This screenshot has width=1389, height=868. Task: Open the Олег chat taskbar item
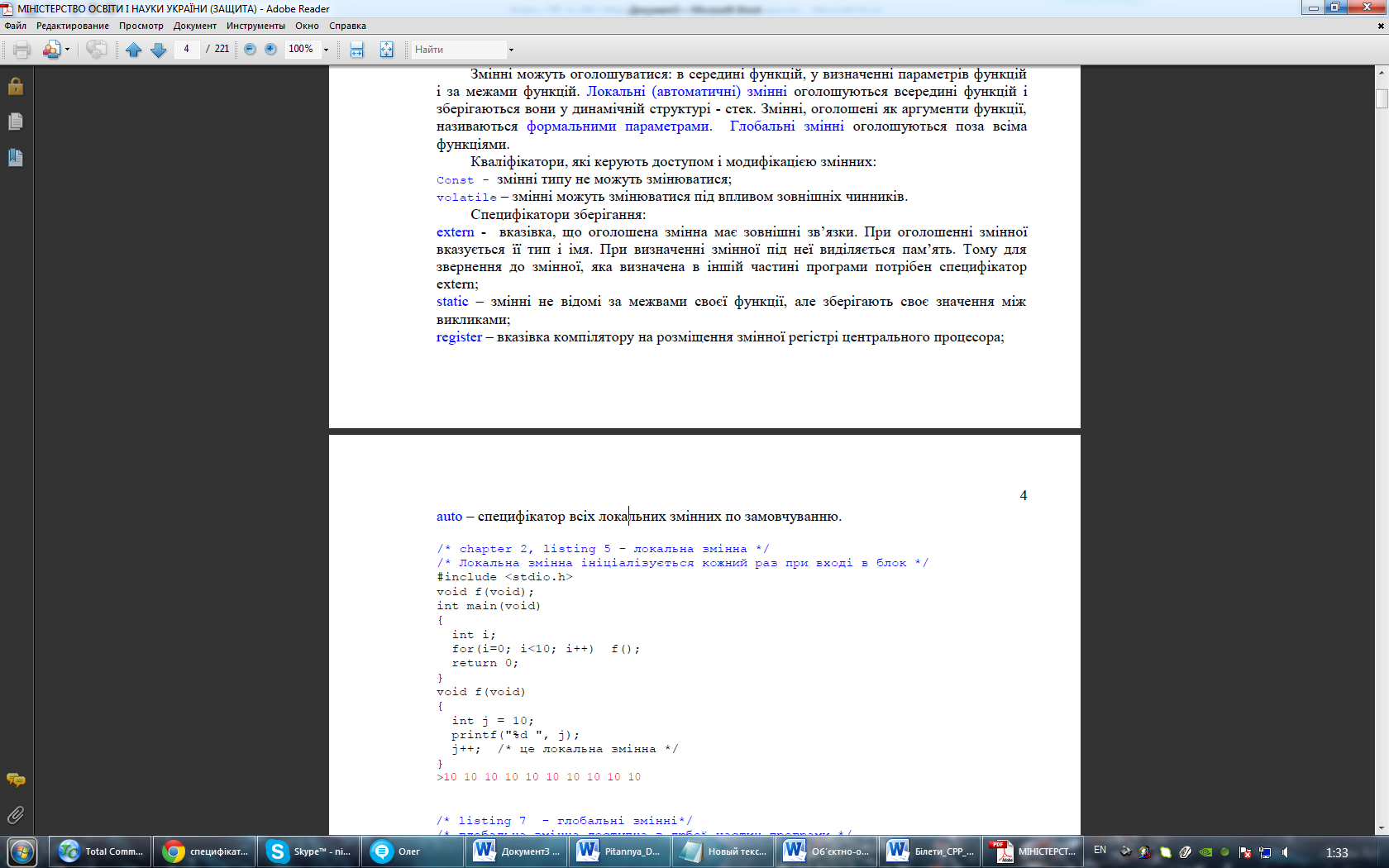click(413, 851)
